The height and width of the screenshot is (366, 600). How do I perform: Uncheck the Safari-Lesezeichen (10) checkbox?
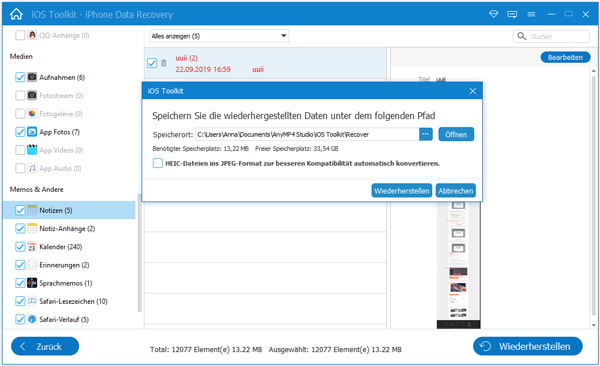pos(20,301)
